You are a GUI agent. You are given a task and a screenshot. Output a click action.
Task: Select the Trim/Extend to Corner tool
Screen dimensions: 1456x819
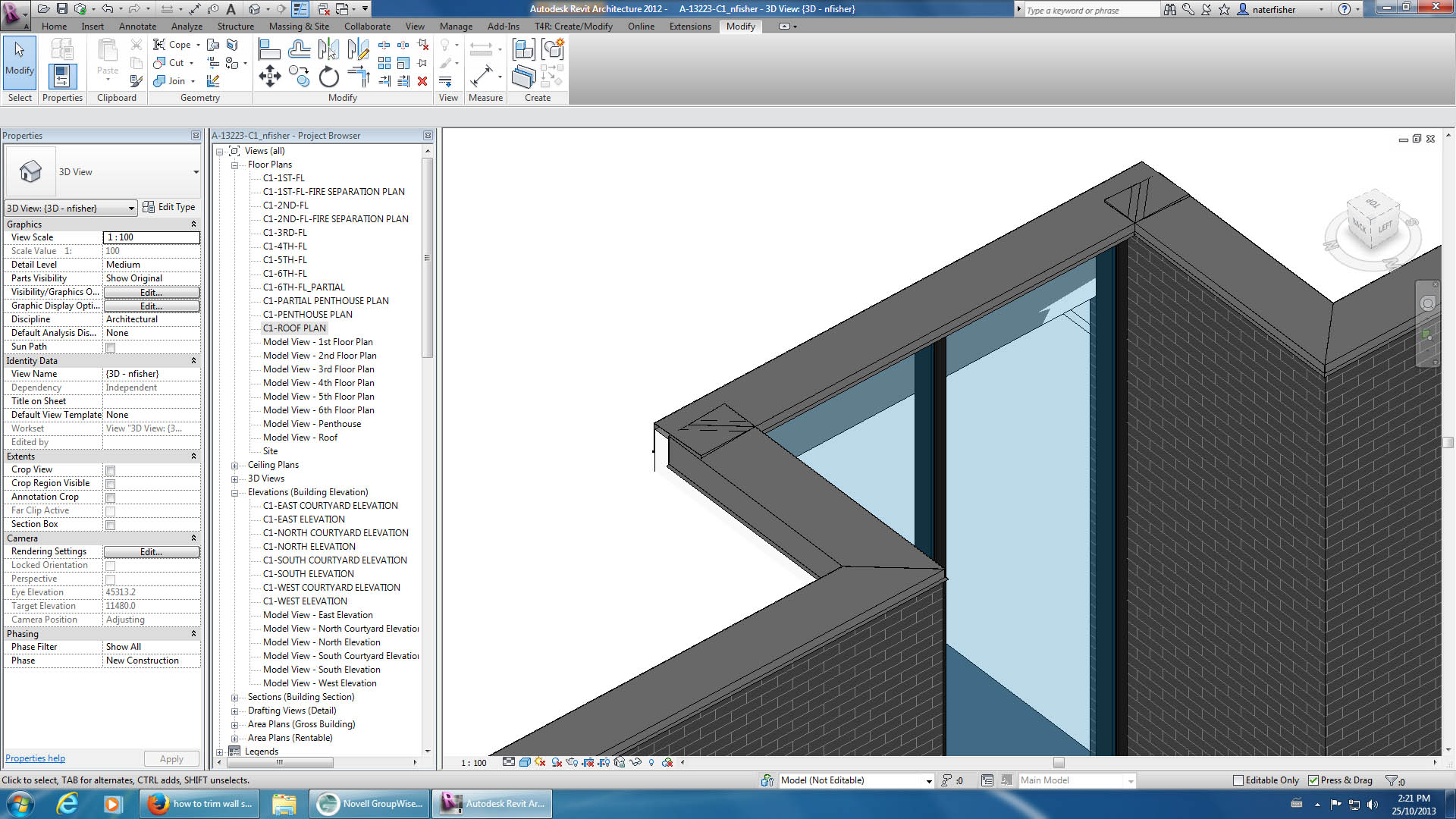click(358, 77)
